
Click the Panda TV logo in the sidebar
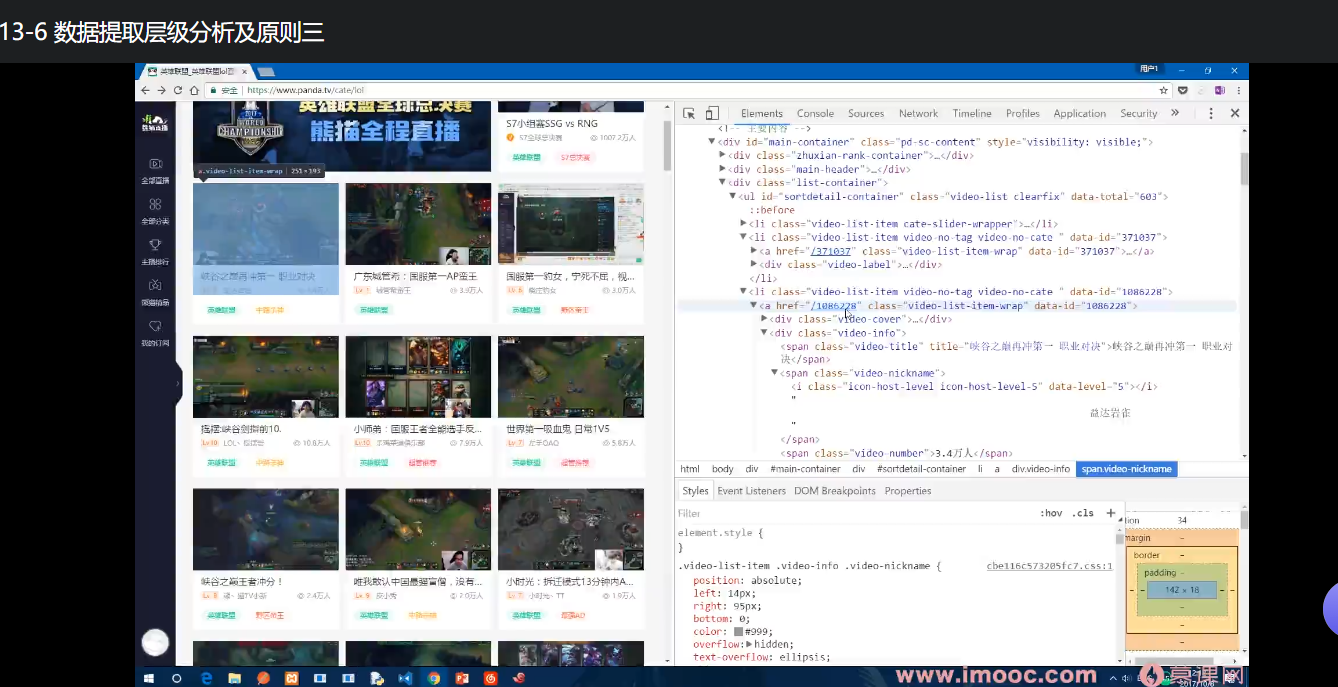pyautogui.click(x=155, y=123)
